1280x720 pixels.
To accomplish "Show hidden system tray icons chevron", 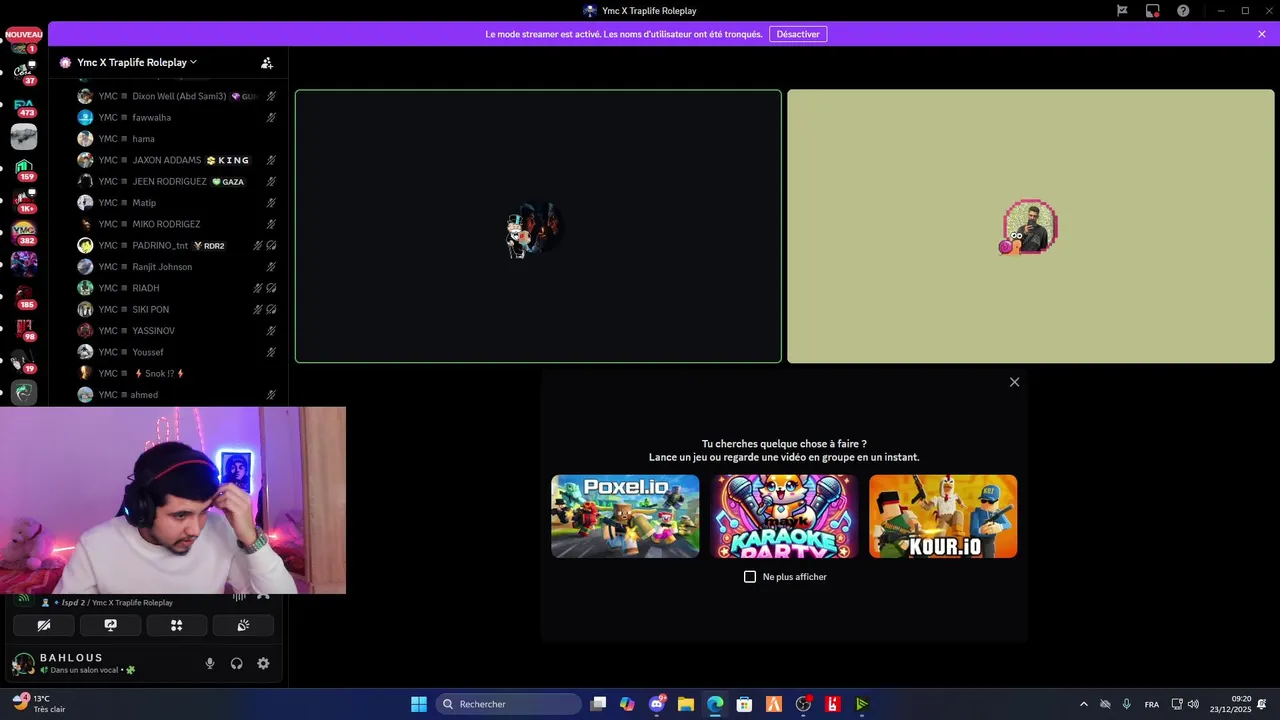I will click(1083, 704).
